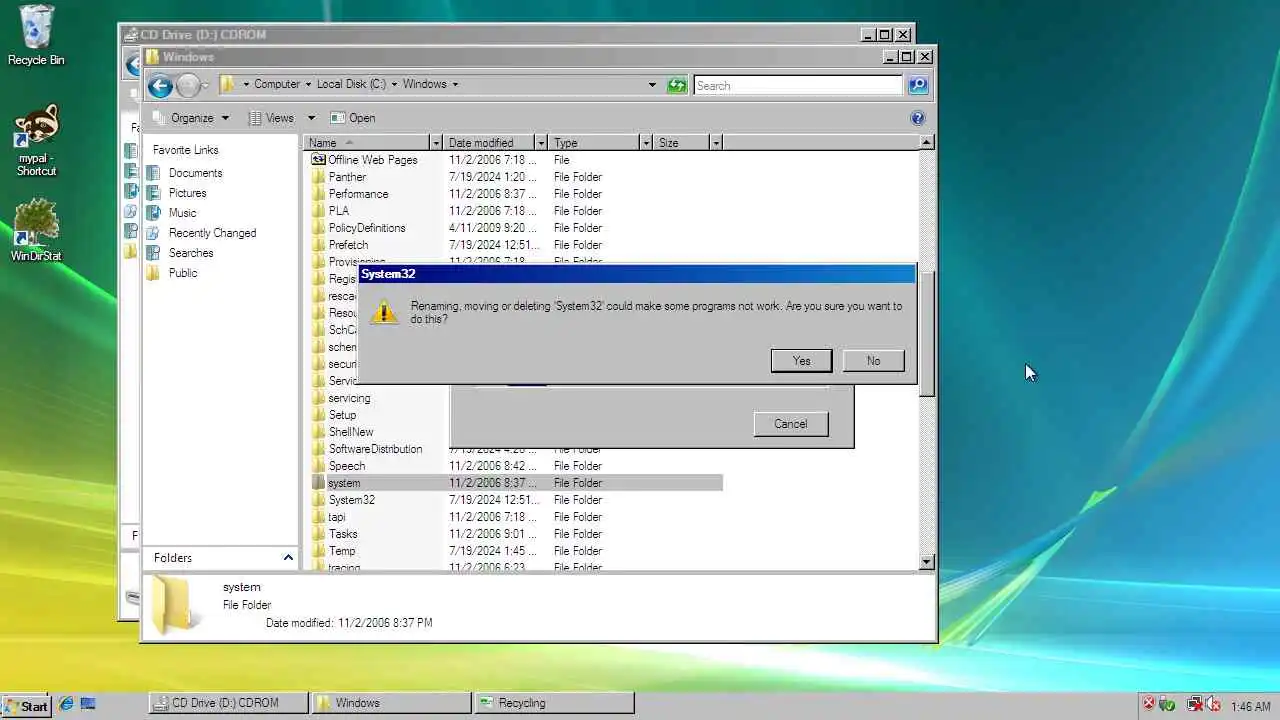
Task: Click the grayed Forward navigation arrow
Action: (187, 86)
